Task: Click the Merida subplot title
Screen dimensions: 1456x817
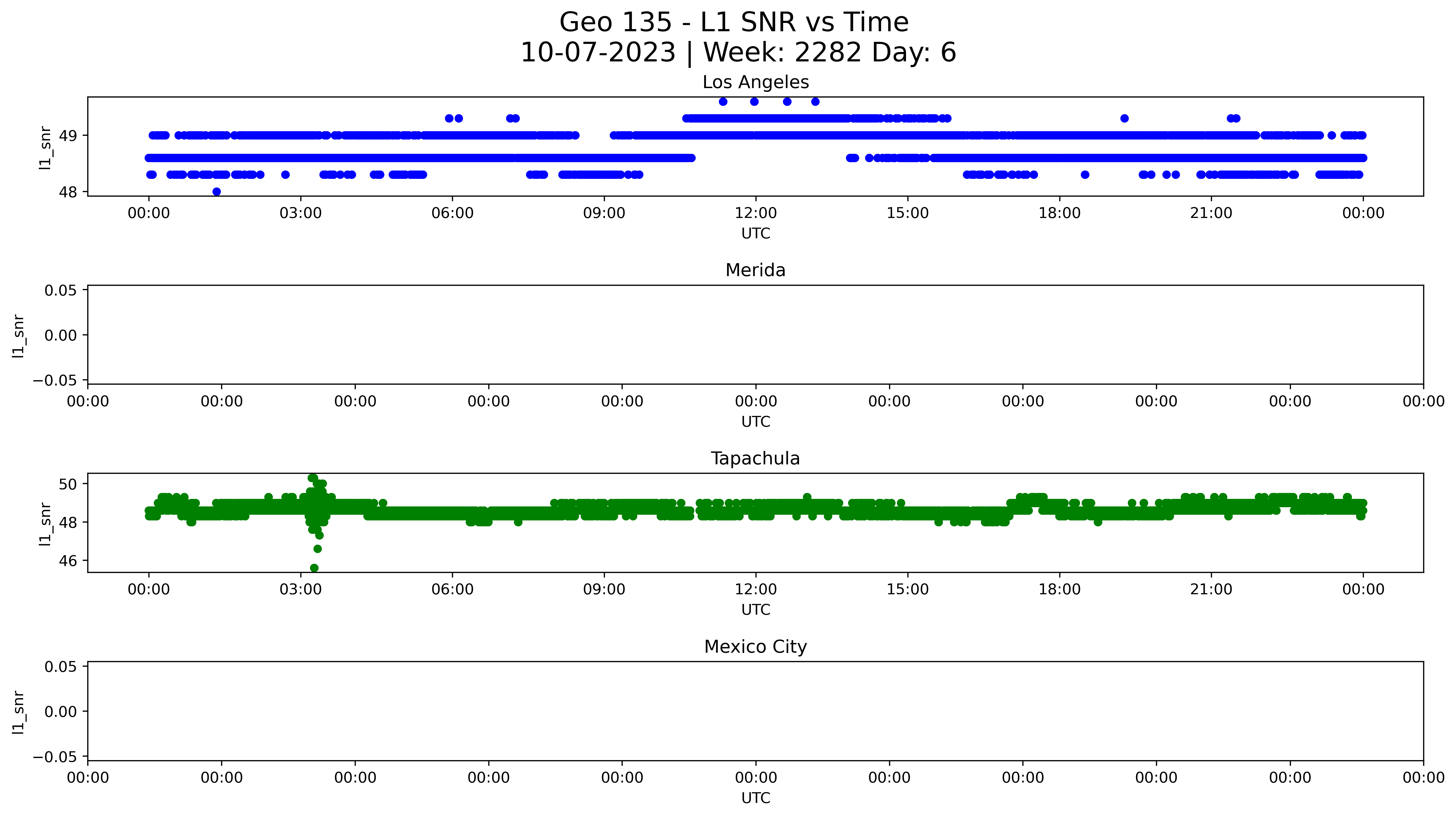Action: (755, 270)
